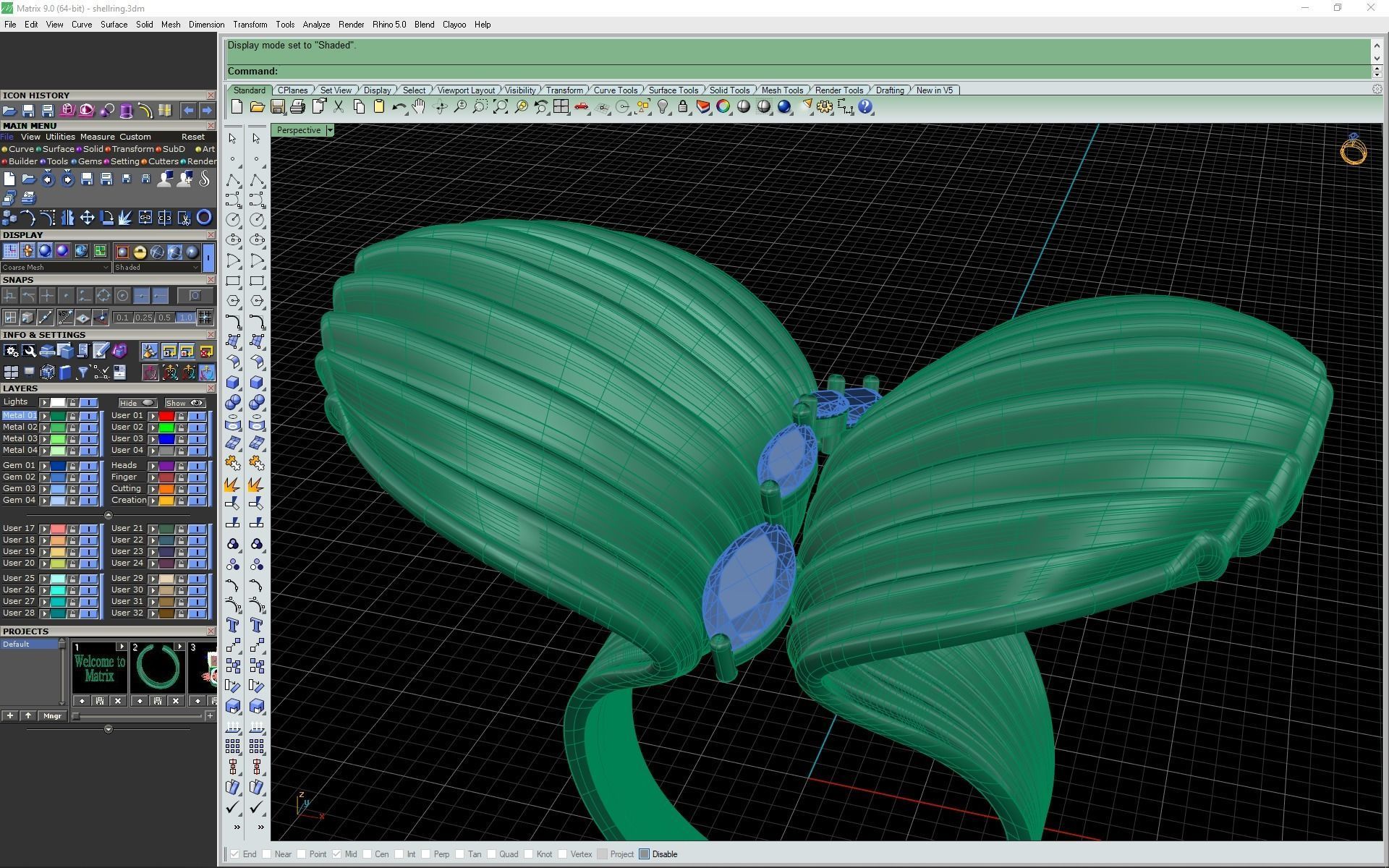
Task: Click the red color swatch of User 01 layer
Action: 166,416
